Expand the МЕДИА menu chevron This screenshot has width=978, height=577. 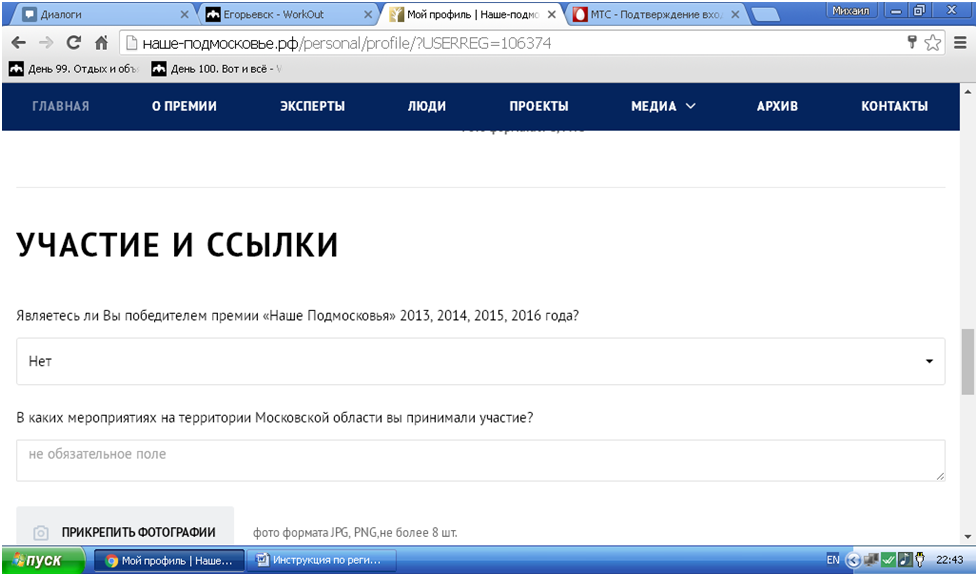coord(690,106)
